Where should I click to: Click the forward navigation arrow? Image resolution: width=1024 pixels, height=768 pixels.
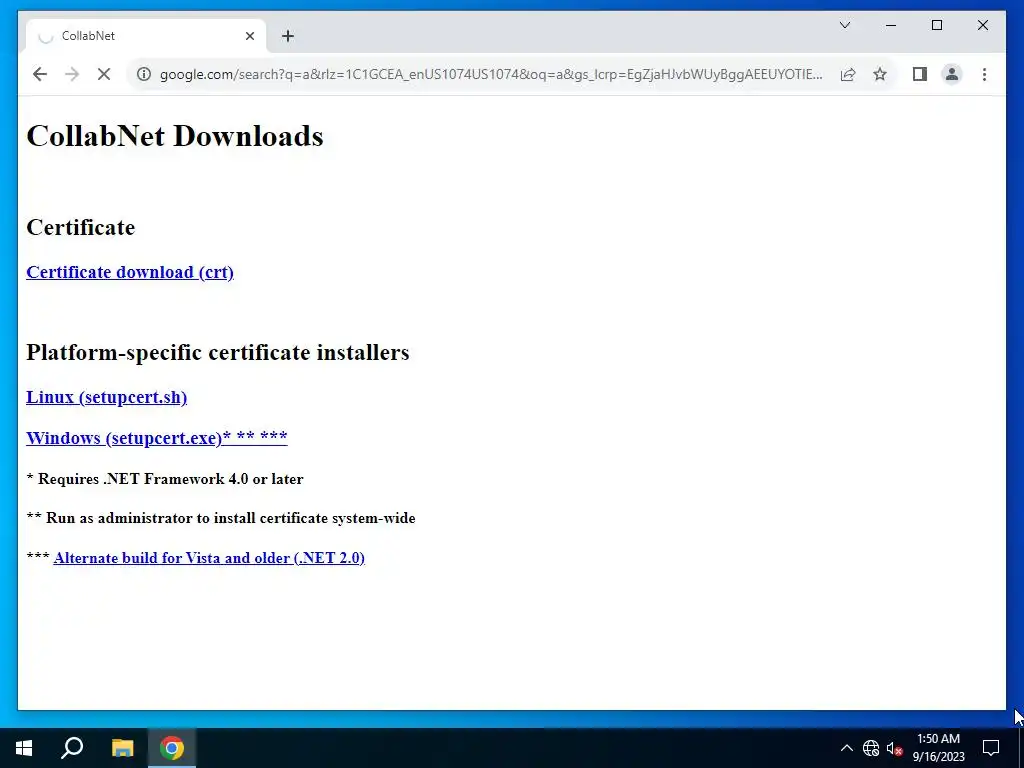tap(72, 74)
